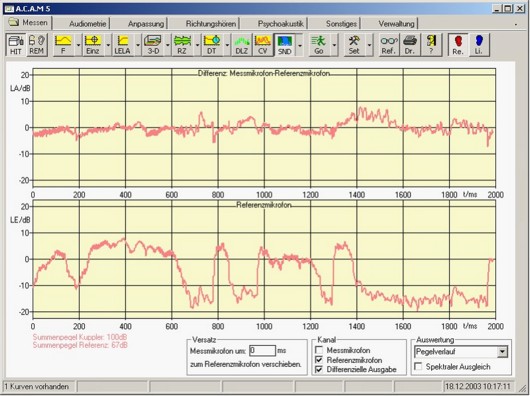Open the Pegelverlauf Auswertung combo box
530x396 pixels.
(x=461, y=352)
